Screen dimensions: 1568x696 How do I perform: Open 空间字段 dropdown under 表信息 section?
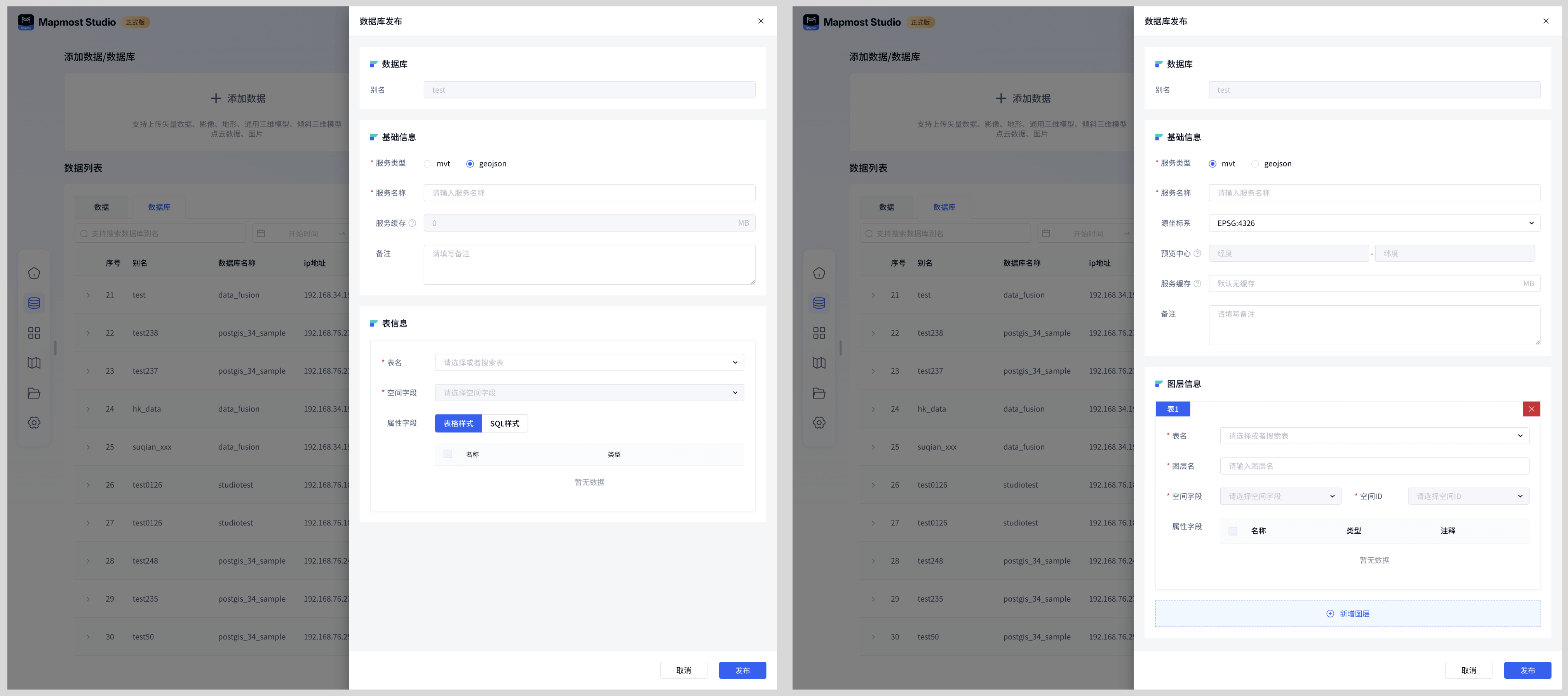(x=589, y=392)
